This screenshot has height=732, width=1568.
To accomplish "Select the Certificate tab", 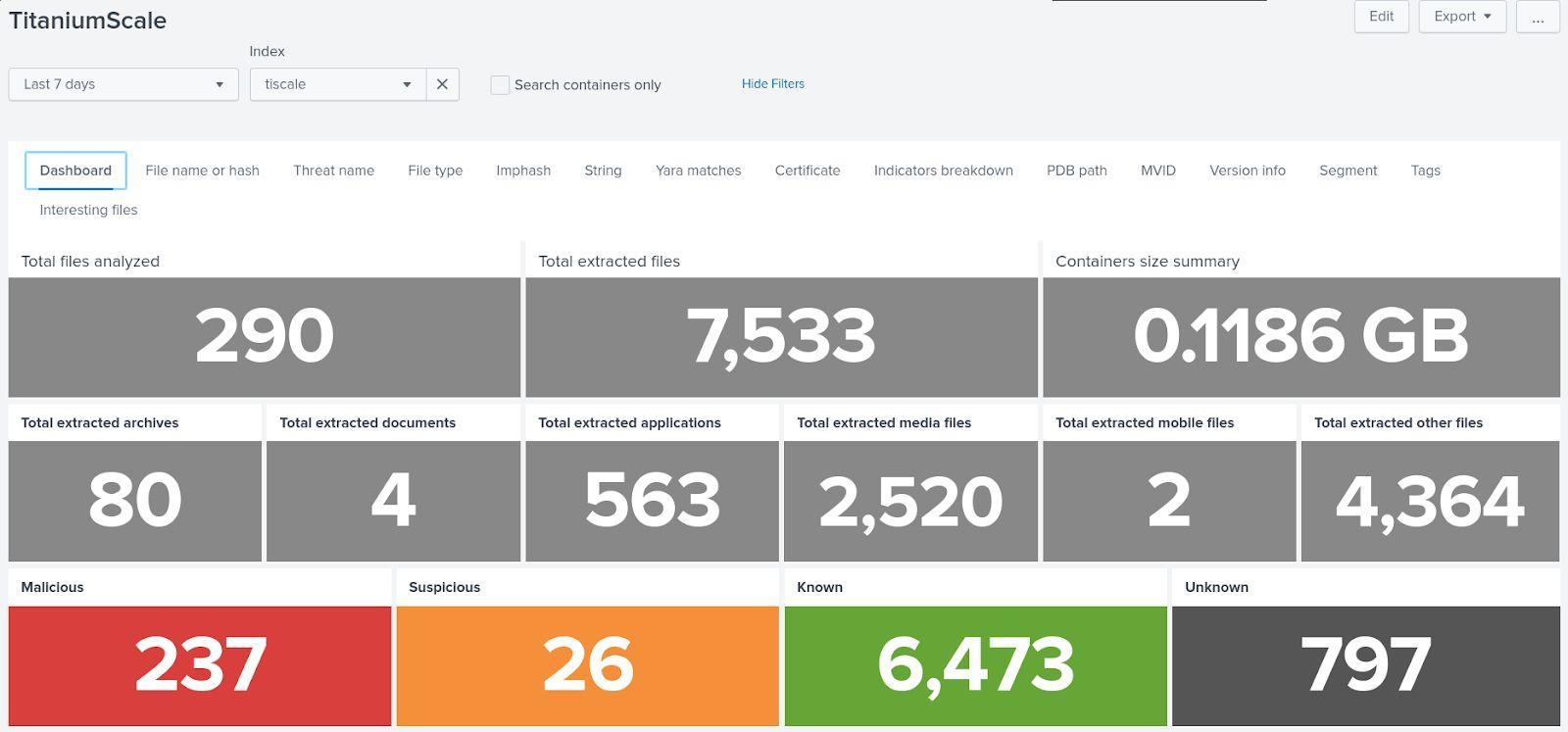I will point(808,171).
